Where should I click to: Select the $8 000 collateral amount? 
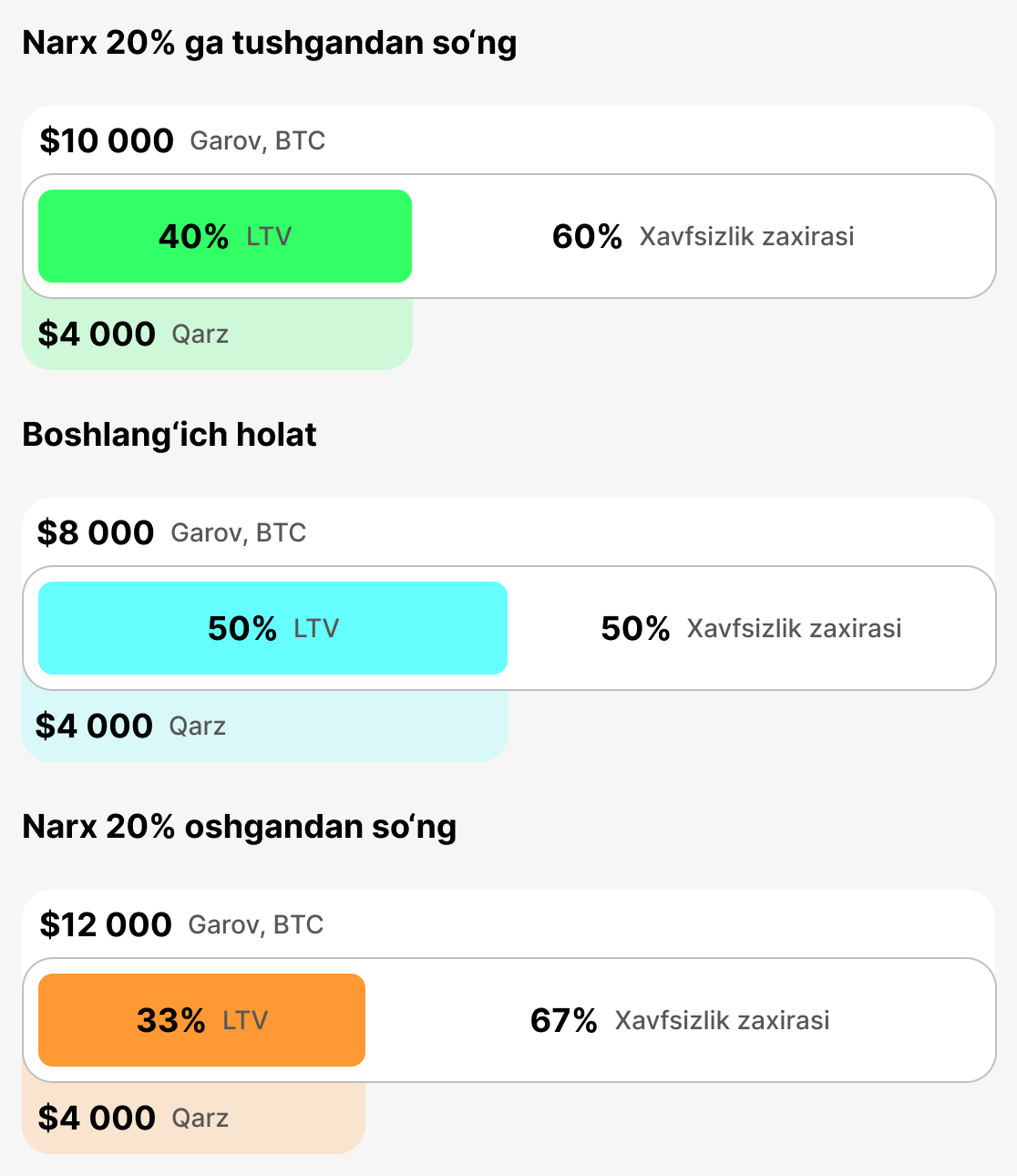(x=96, y=532)
